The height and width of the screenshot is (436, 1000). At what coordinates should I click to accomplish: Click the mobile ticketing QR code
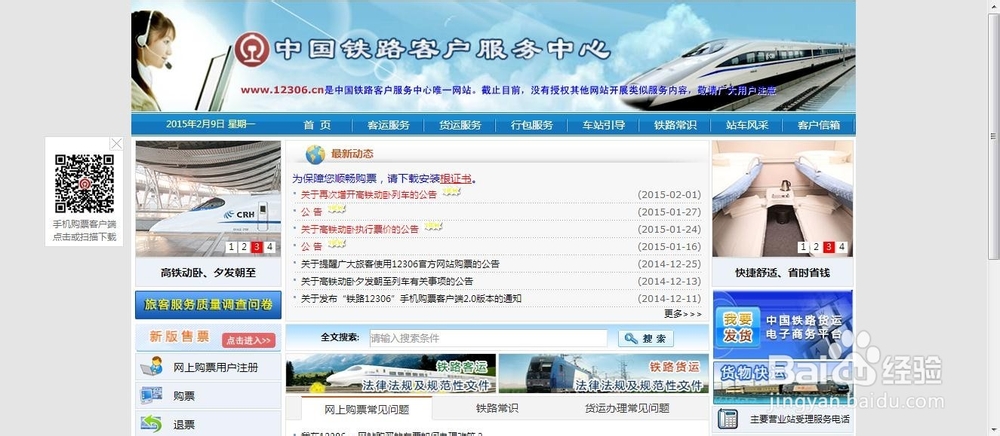(84, 184)
